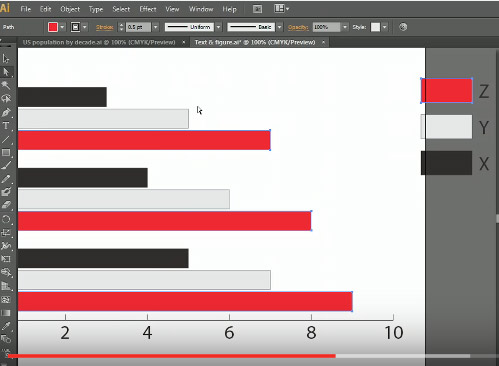Screen dimensions: 499x366
Task: Select the Type tool
Action: pyautogui.click(x=6, y=126)
